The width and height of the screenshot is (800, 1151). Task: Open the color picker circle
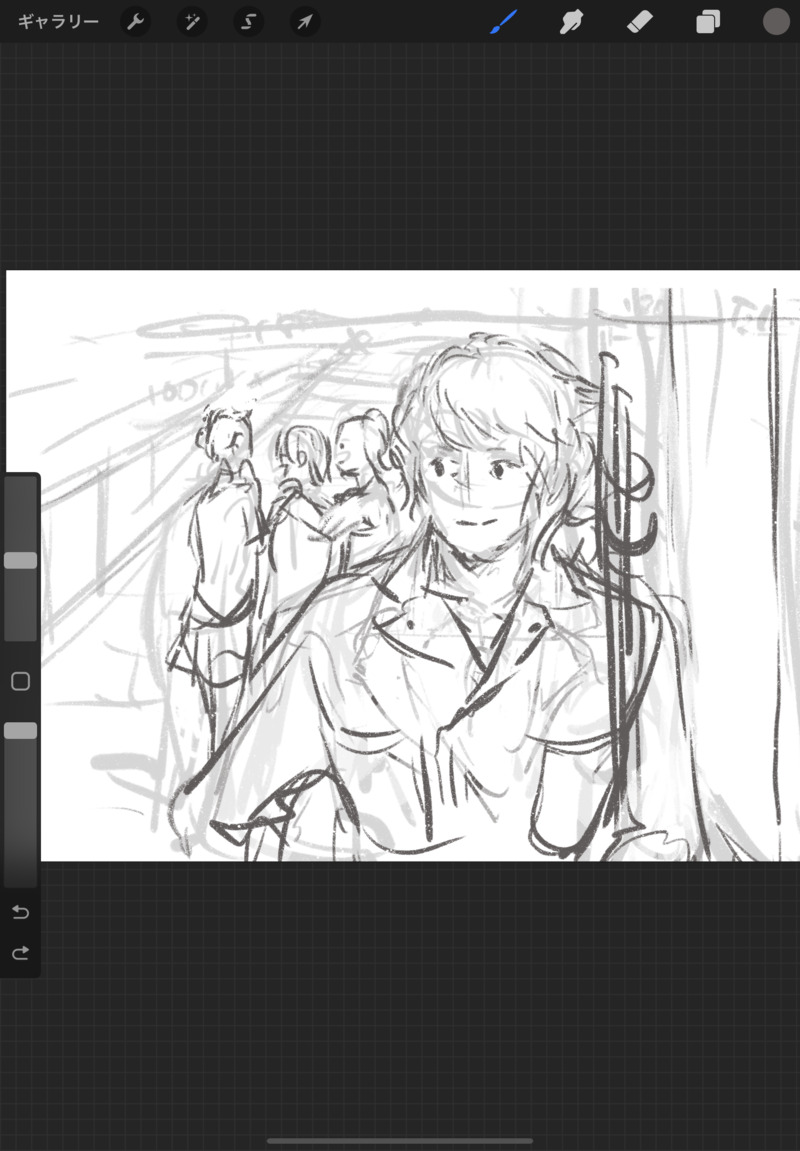(776, 22)
